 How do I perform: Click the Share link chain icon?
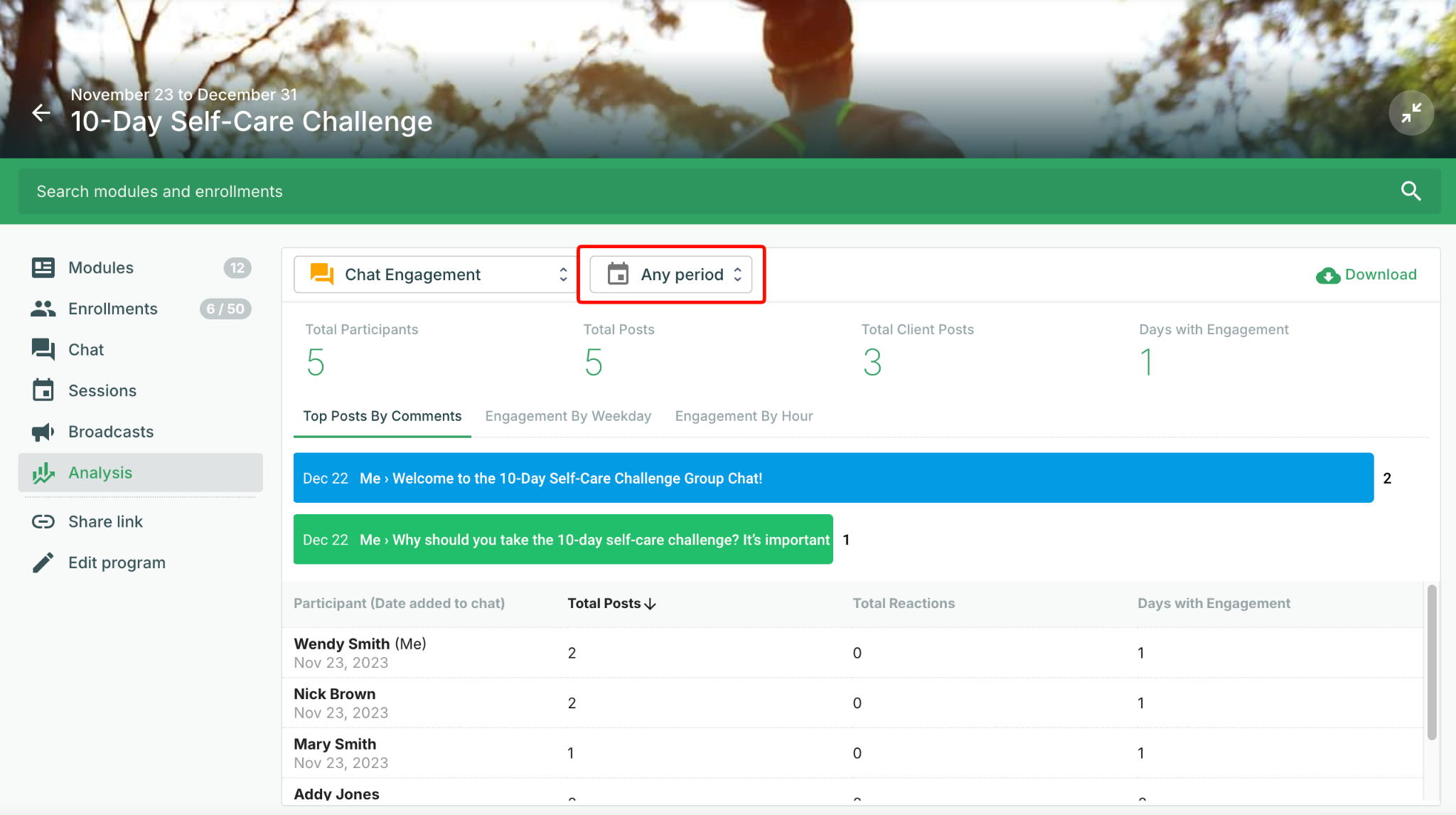[43, 521]
